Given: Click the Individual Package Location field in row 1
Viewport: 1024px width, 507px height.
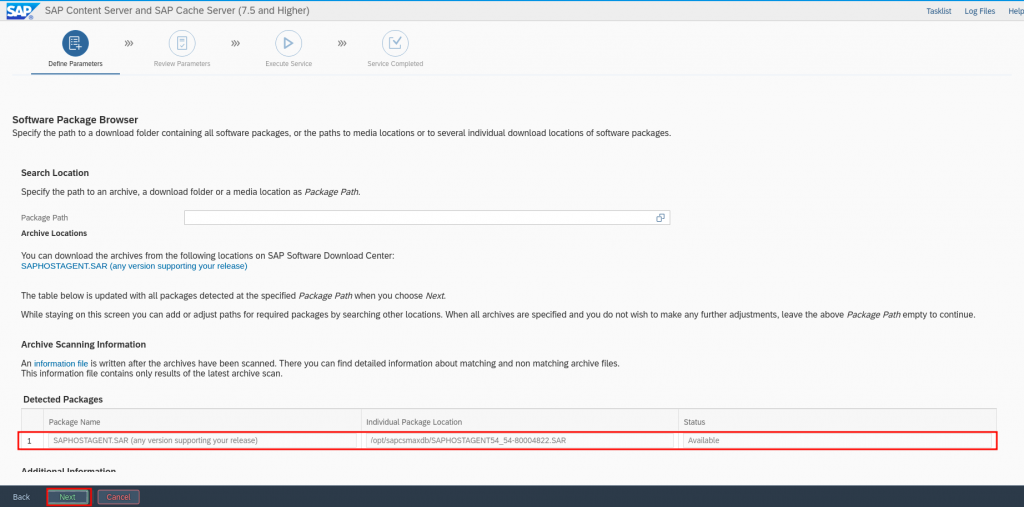Looking at the screenshot, I should (520, 441).
